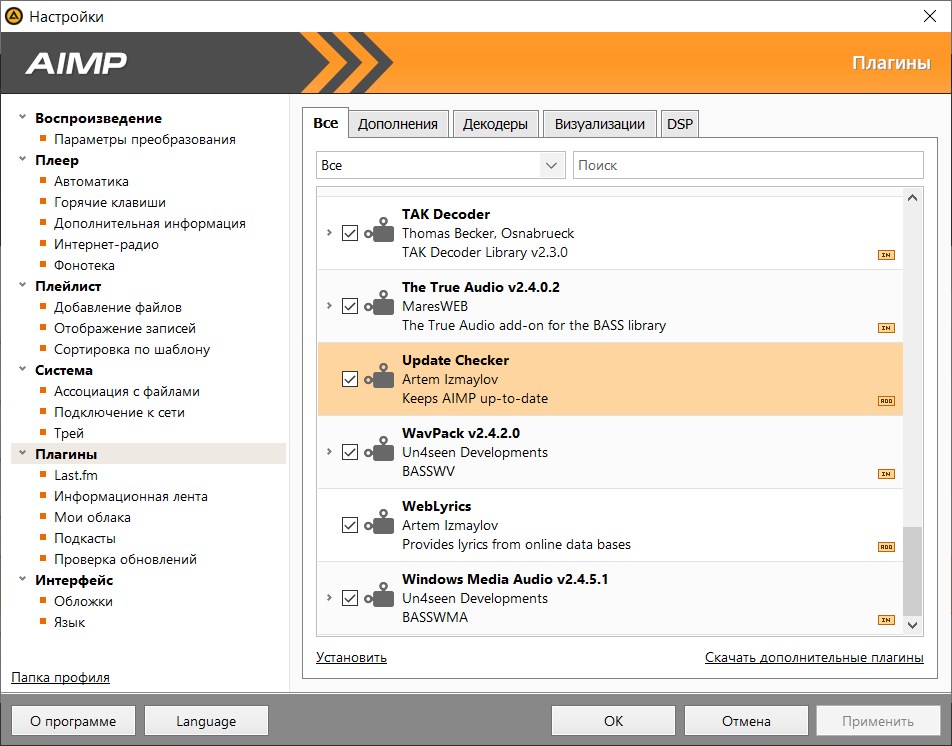The width and height of the screenshot is (952, 746).
Task: Click the Update Checker plugin icon
Action: pyautogui.click(x=379, y=379)
